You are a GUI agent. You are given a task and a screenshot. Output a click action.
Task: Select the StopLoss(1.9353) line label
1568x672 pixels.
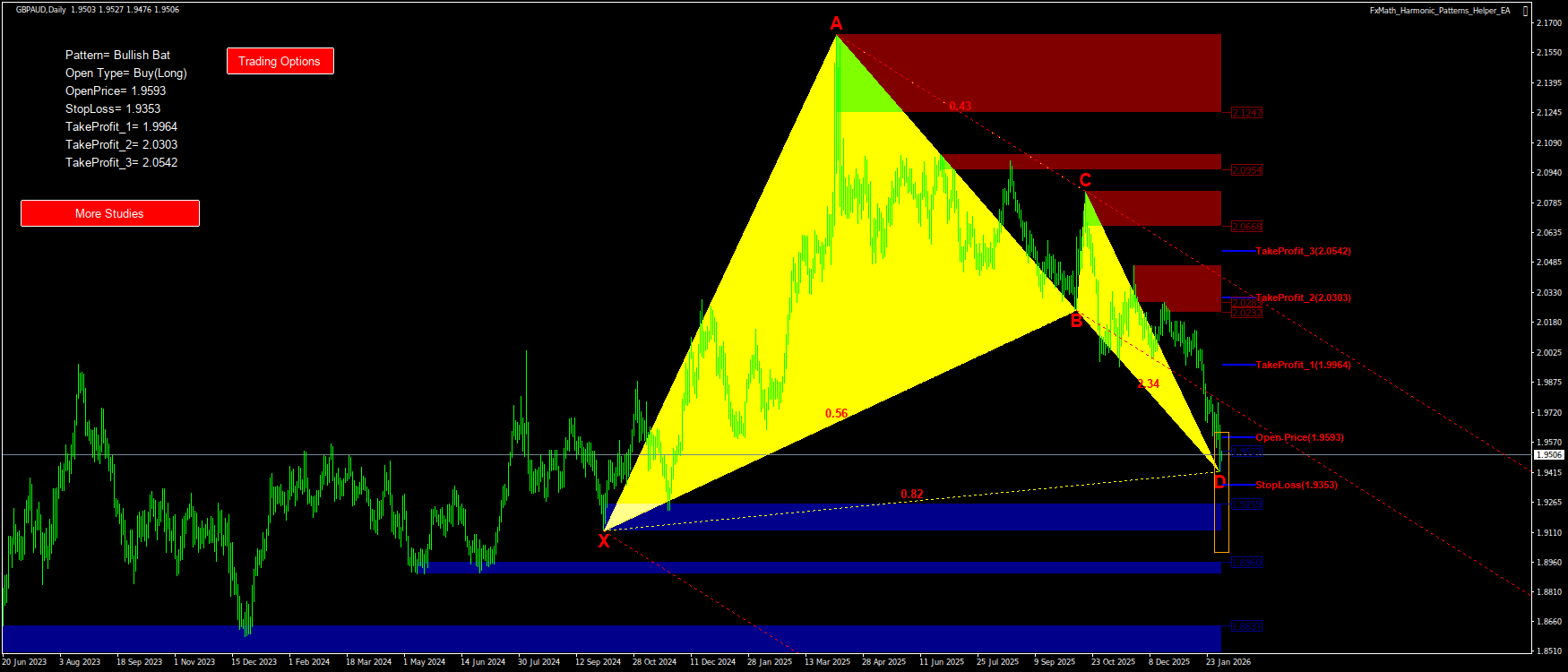[x=1296, y=485]
